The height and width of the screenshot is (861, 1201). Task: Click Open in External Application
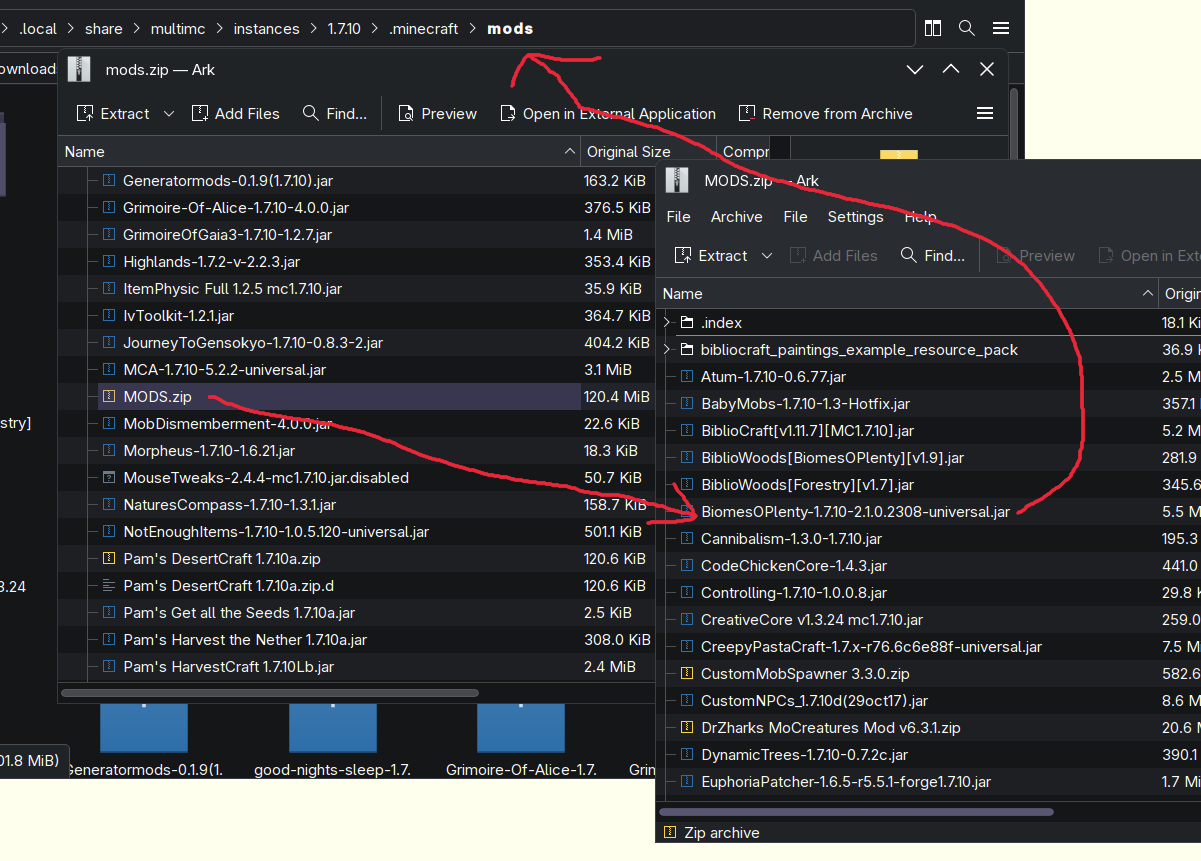tap(608, 114)
